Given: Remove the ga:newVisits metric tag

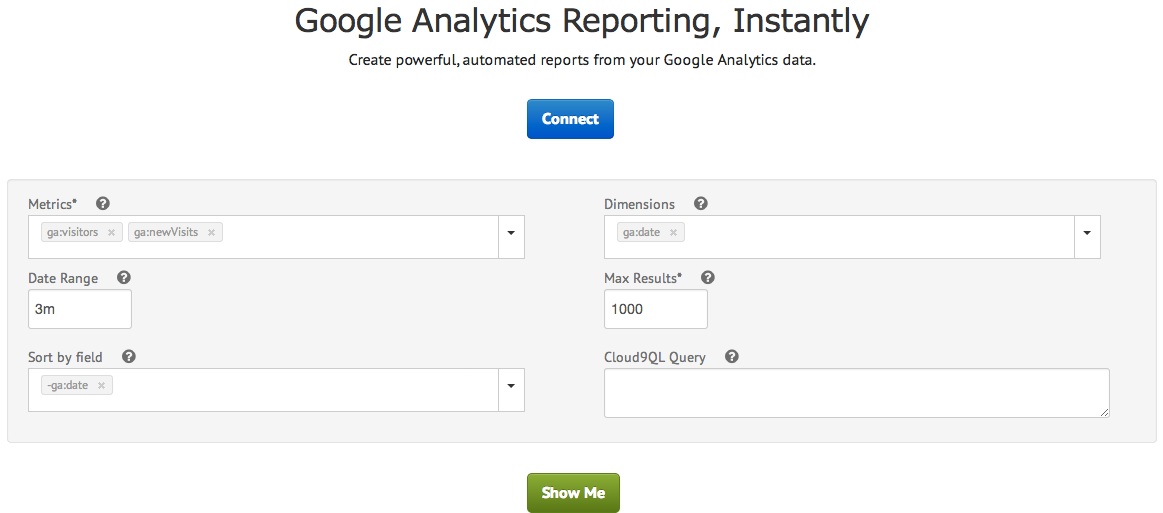Looking at the screenshot, I should 211,233.
